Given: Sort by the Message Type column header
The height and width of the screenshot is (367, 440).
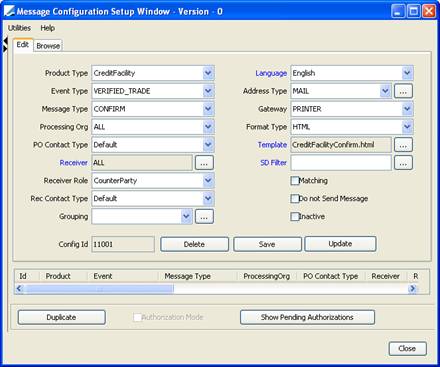Looking at the screenshot, I should (187, 276).
